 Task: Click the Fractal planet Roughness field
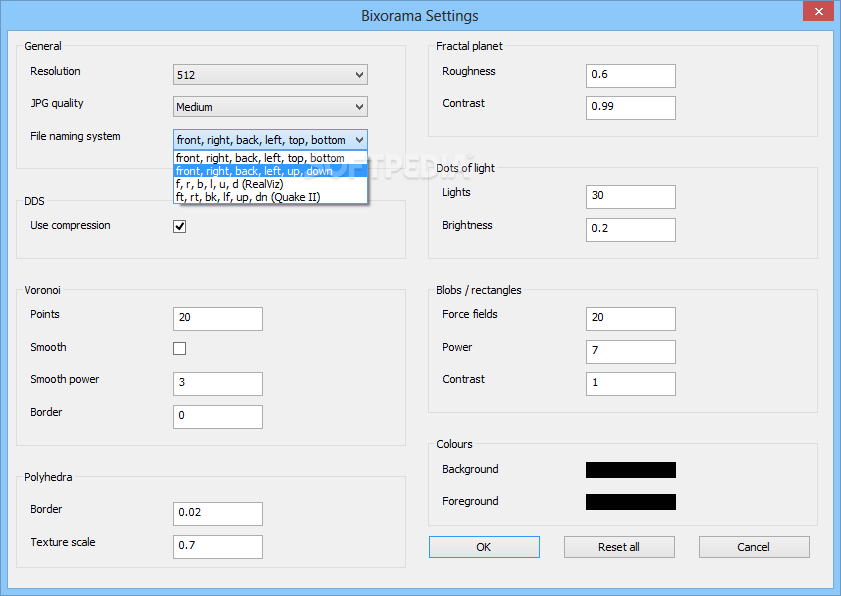(631, 76)
